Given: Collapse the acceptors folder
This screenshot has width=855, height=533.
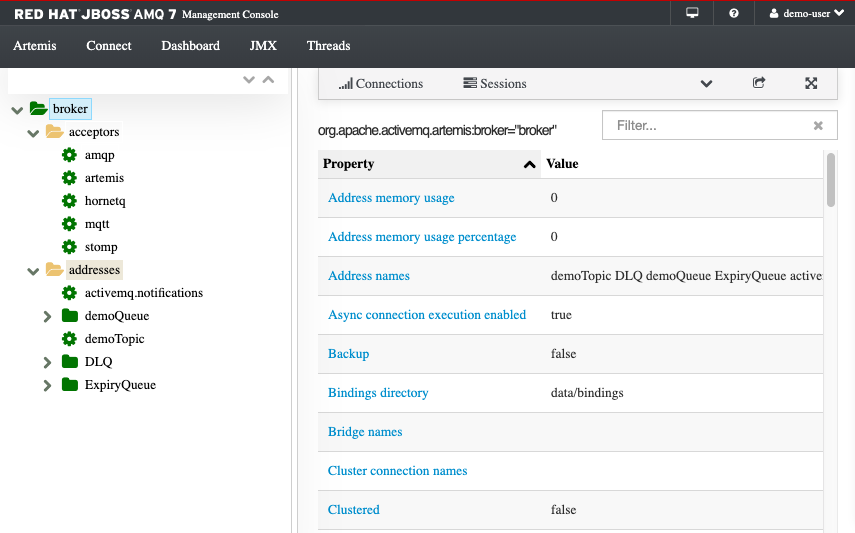Looking at the screenshot, I should pyautogui.click(x=33, y=133).
